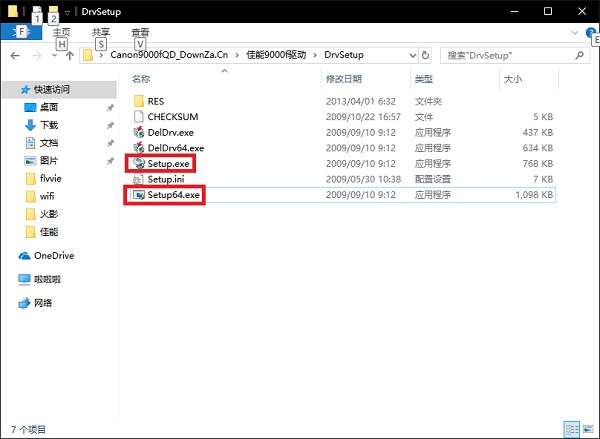This screenshot has height=439, width=600.
Task: Click the RES folder icon
Action: point(139,101)
